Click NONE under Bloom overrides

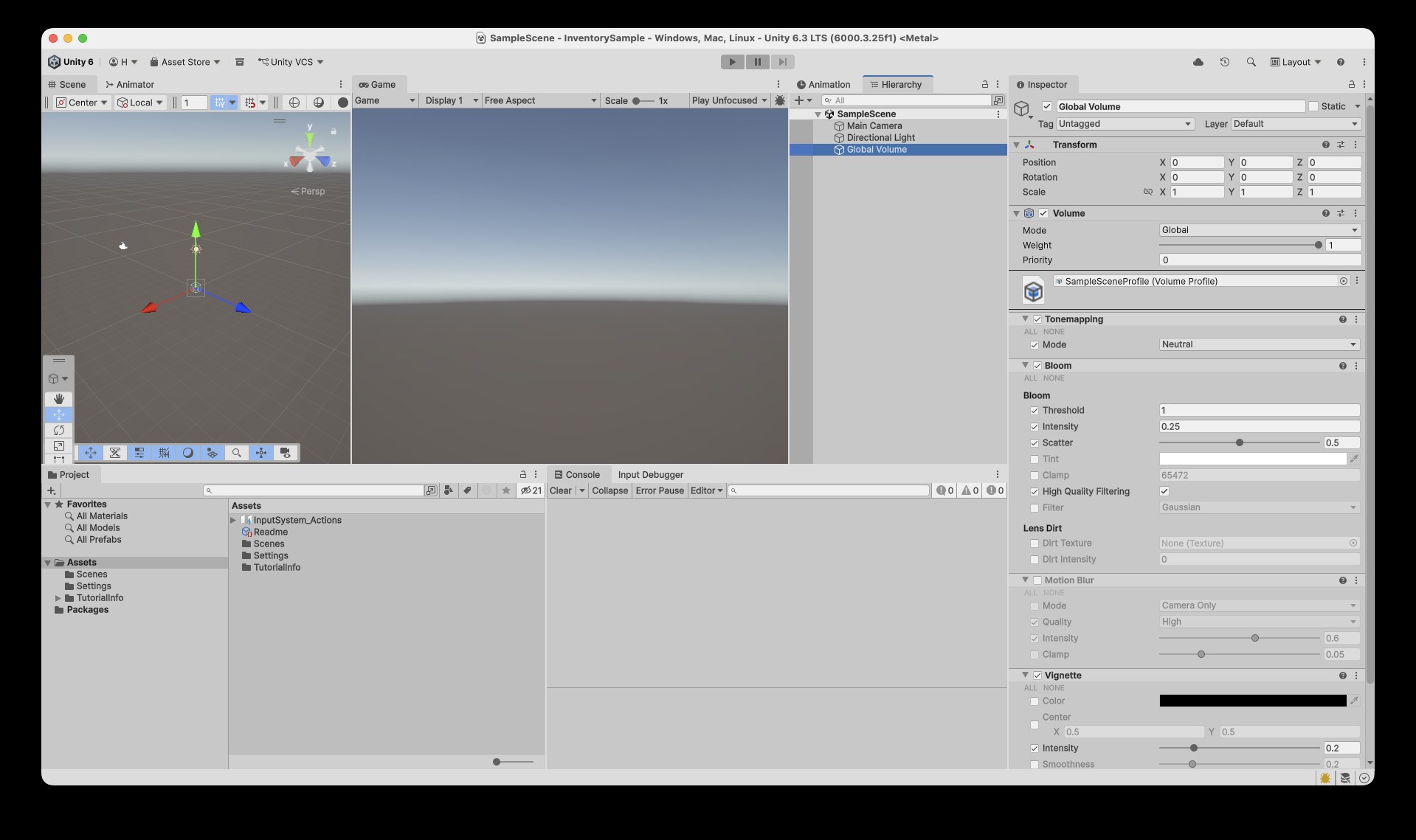(1054, 378)
